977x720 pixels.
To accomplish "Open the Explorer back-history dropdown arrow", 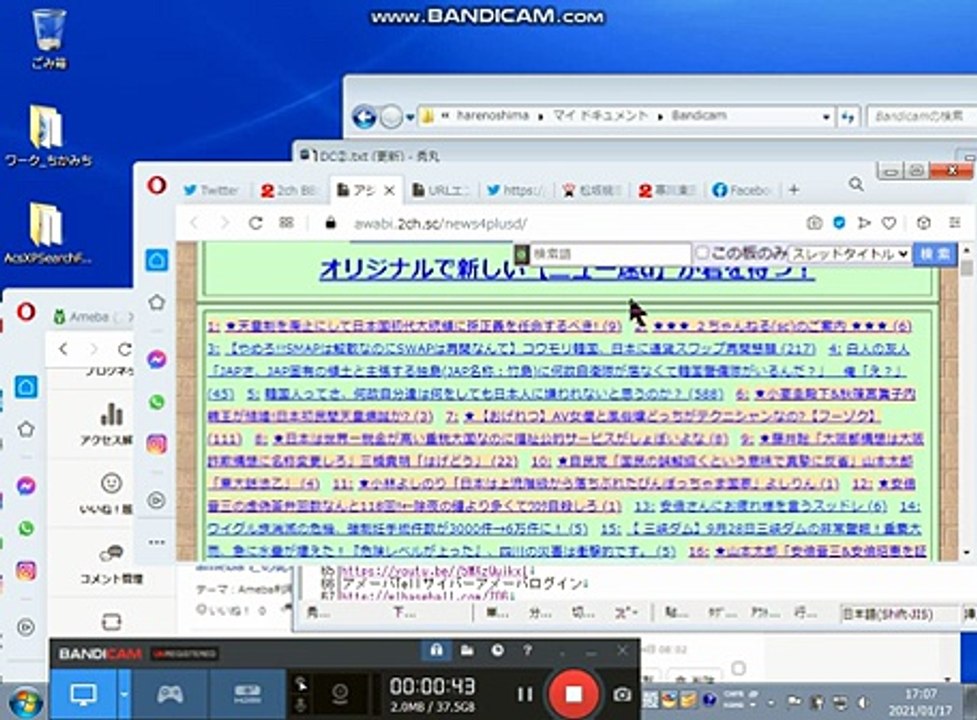I will [x=410, y=116].
